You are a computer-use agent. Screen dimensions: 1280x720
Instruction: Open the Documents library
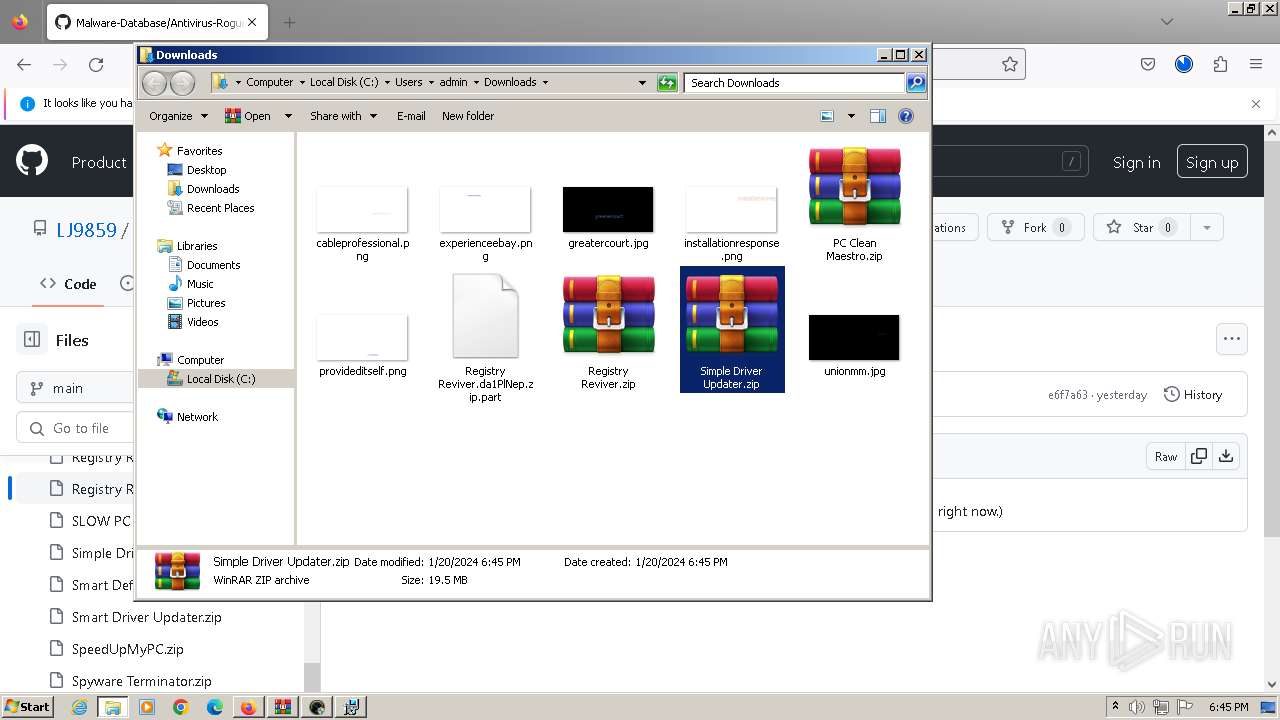(x=214, y=265)
